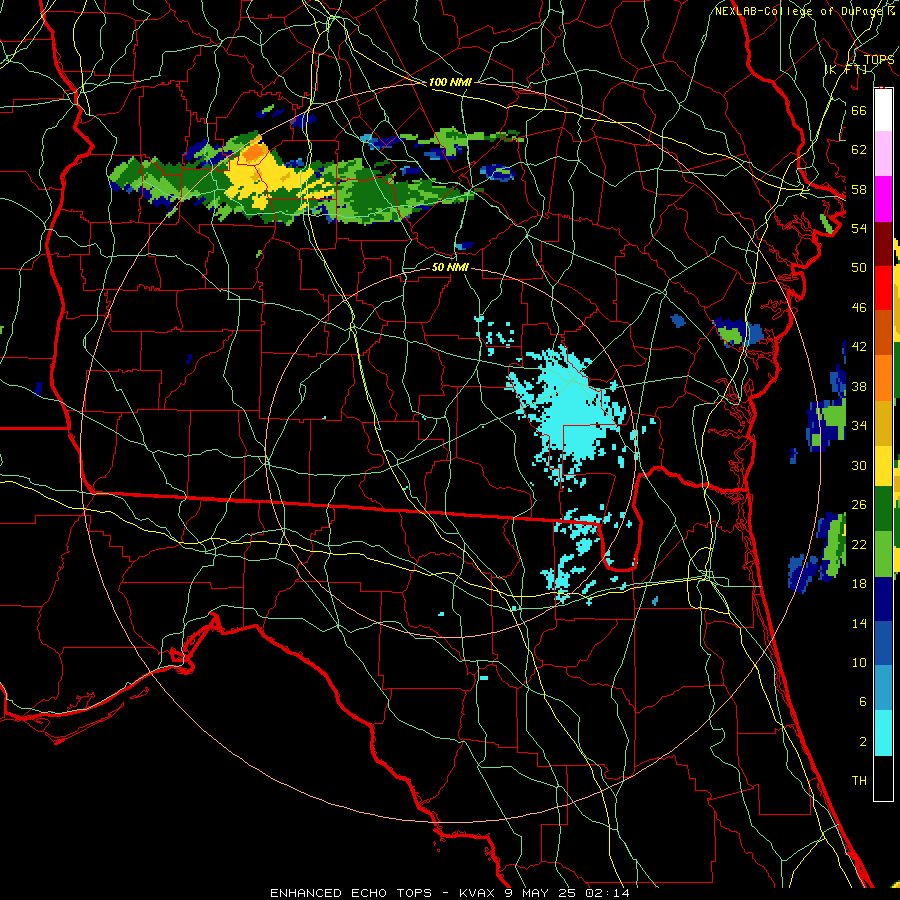Select the 2 legend value

coord(862,742)
